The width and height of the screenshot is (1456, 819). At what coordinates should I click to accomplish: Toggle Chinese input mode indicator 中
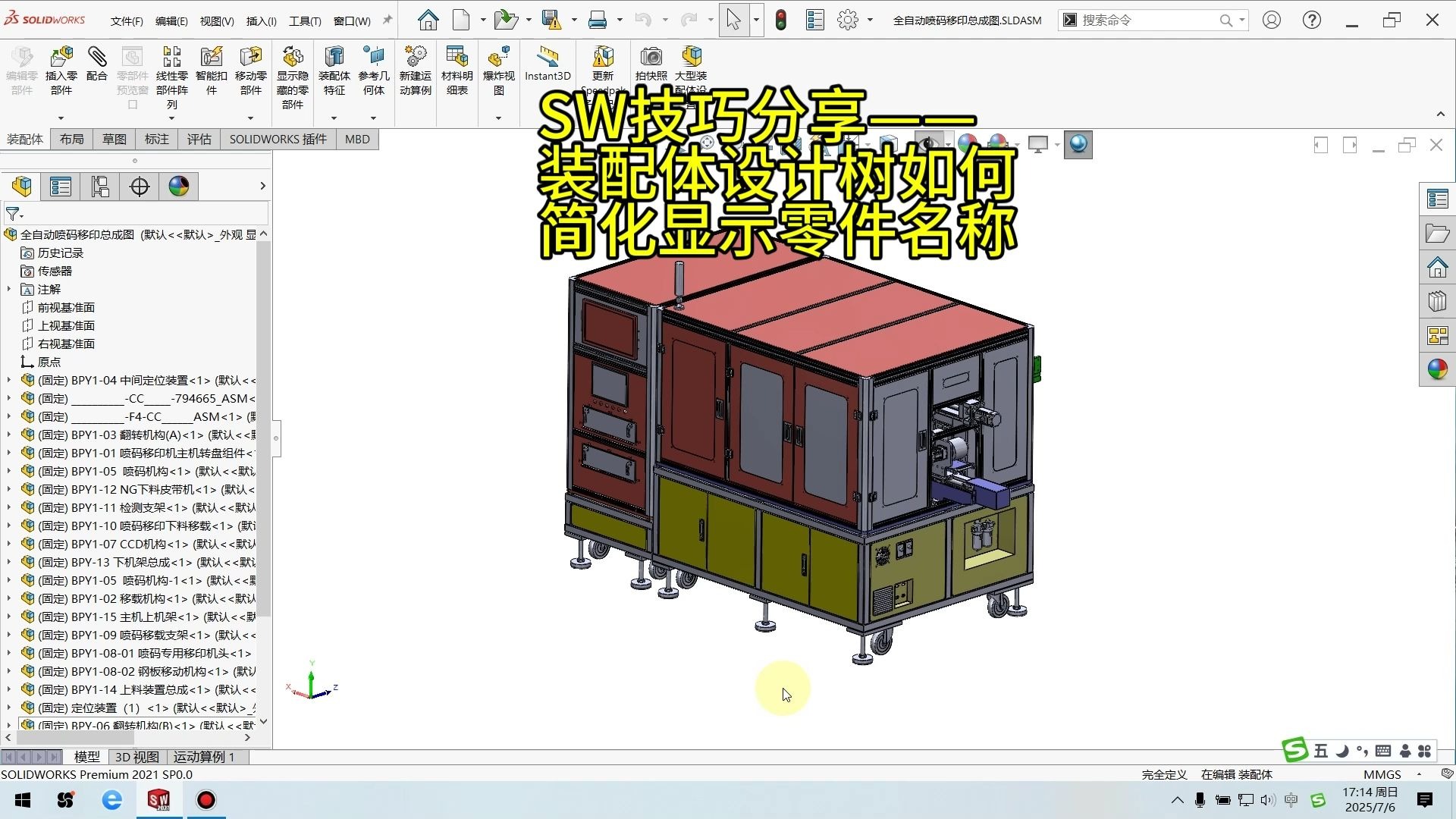[1291, 800]
